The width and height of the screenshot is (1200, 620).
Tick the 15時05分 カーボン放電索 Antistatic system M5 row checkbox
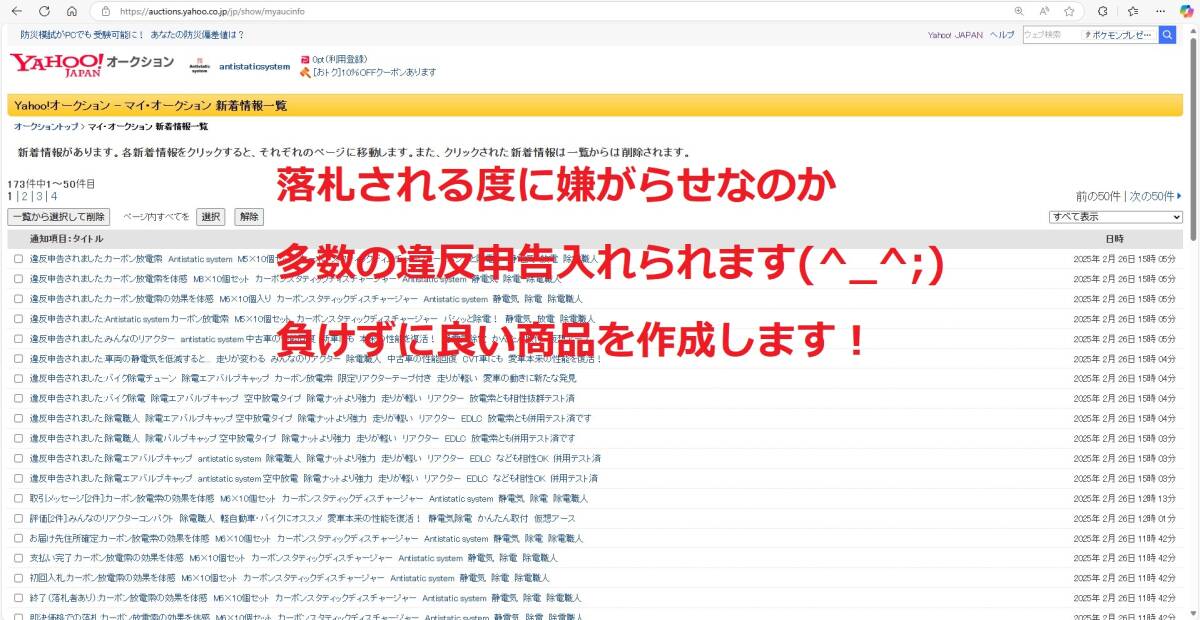(18, 258)
